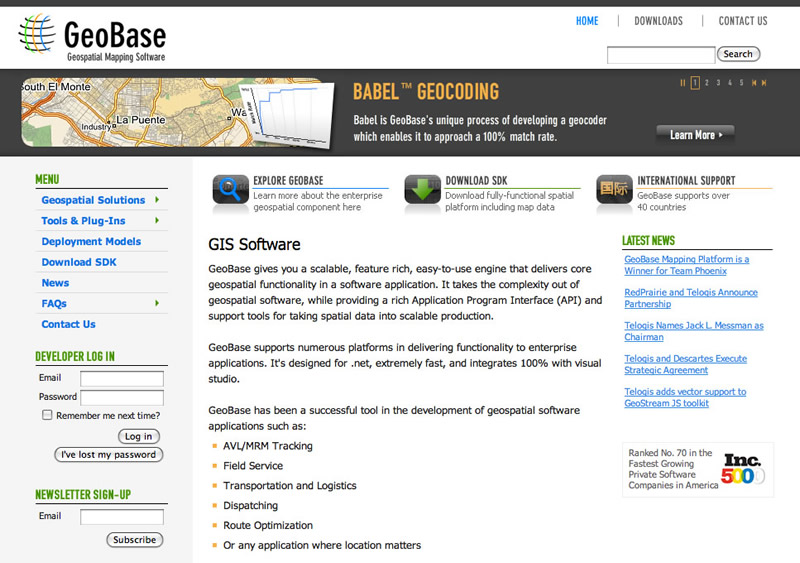The height and width of the screenshot is (563, 800).
Task: Click the Log in button
Action: click(x=138, y=436)
